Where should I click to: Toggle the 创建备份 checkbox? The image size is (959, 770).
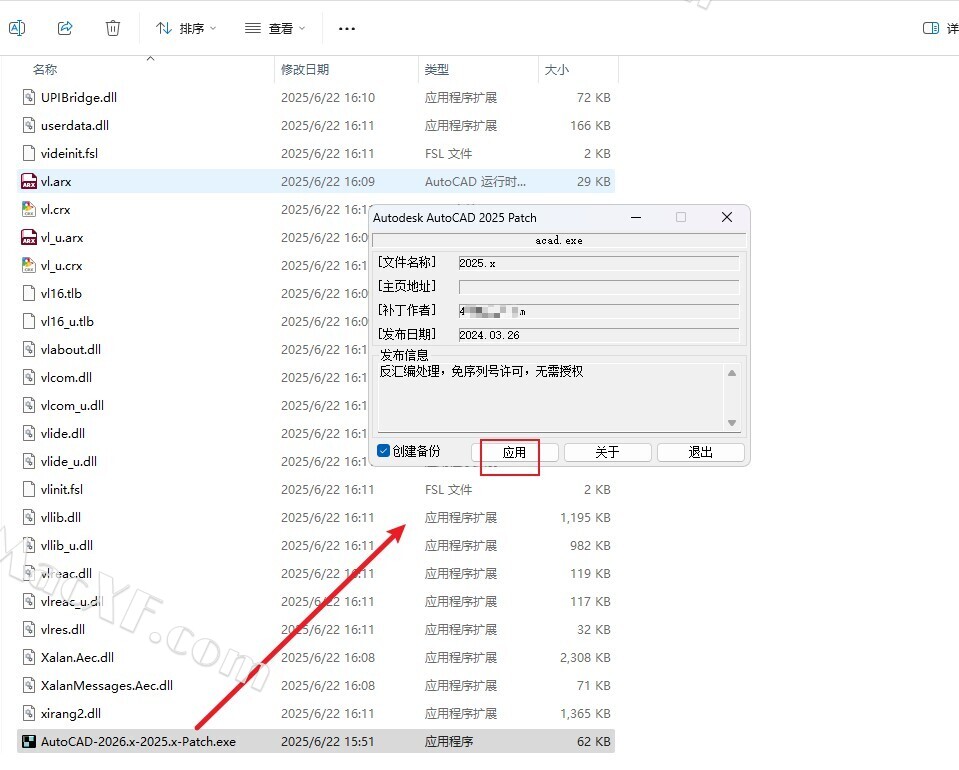pyautogui.click(x=383, y=451)
